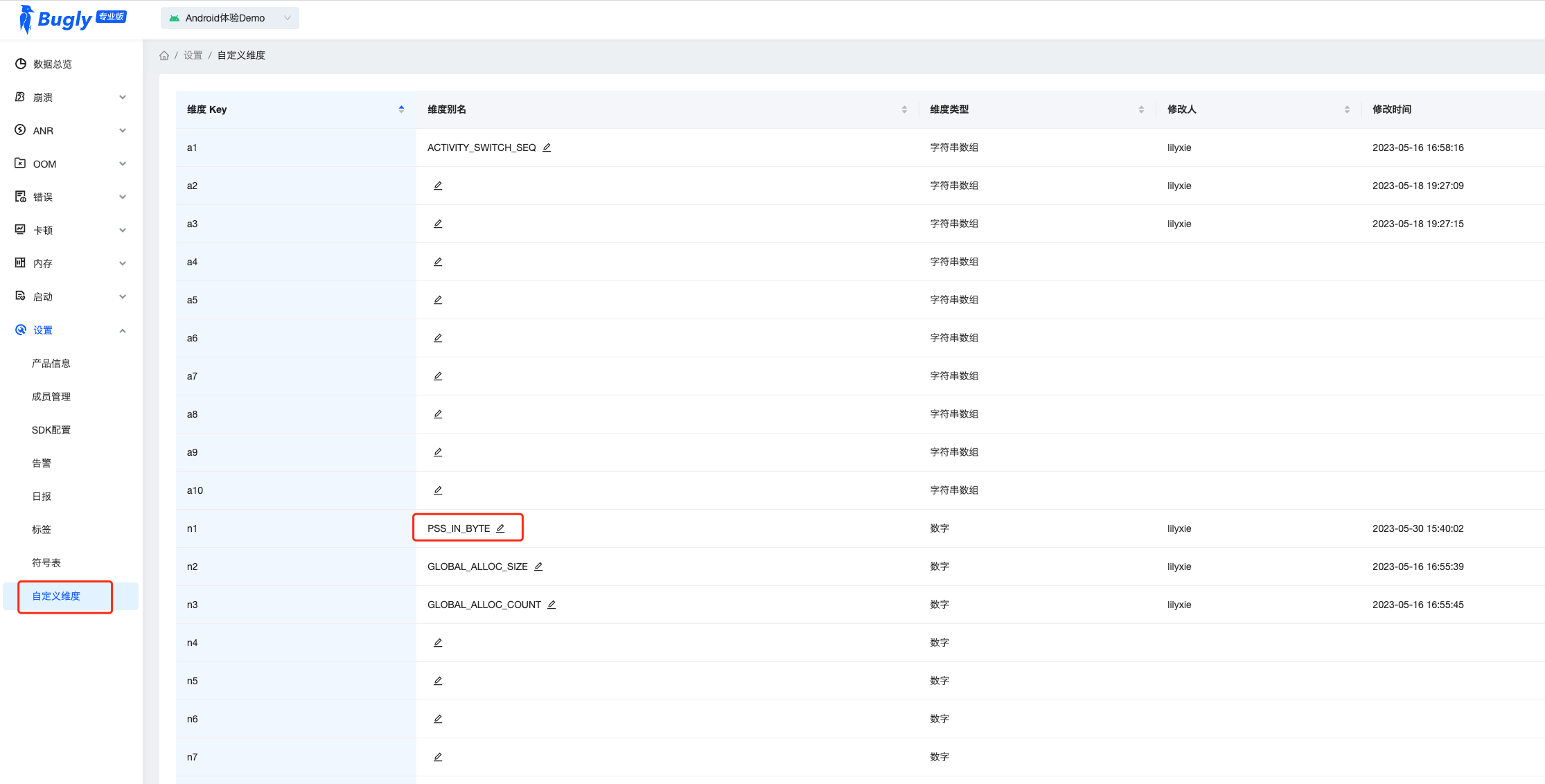Sort by 维度类型 column
The image size is (1545, 784).
click(x=1141, y=109)
